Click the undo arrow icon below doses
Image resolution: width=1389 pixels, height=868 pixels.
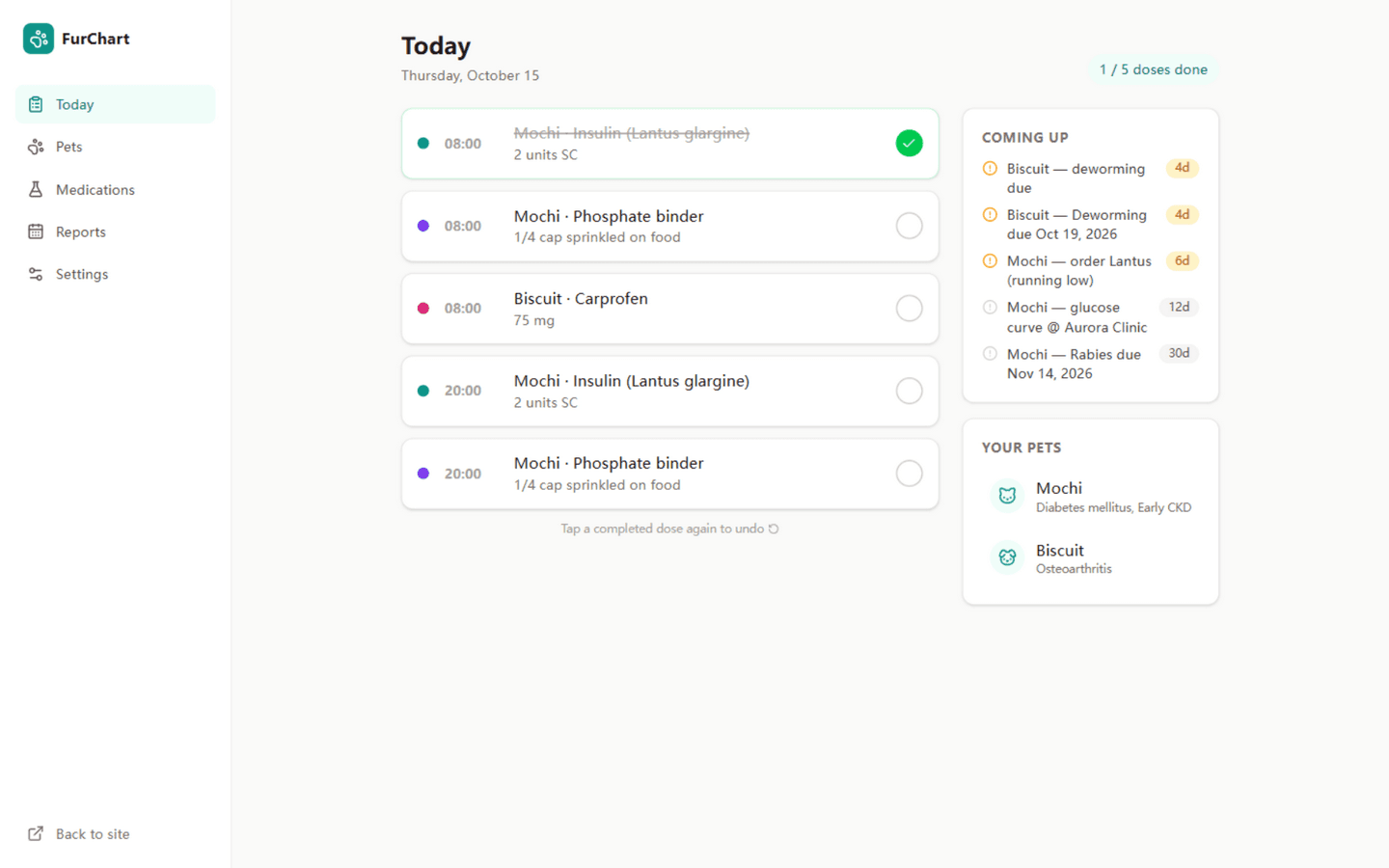[x=774, y=529]
